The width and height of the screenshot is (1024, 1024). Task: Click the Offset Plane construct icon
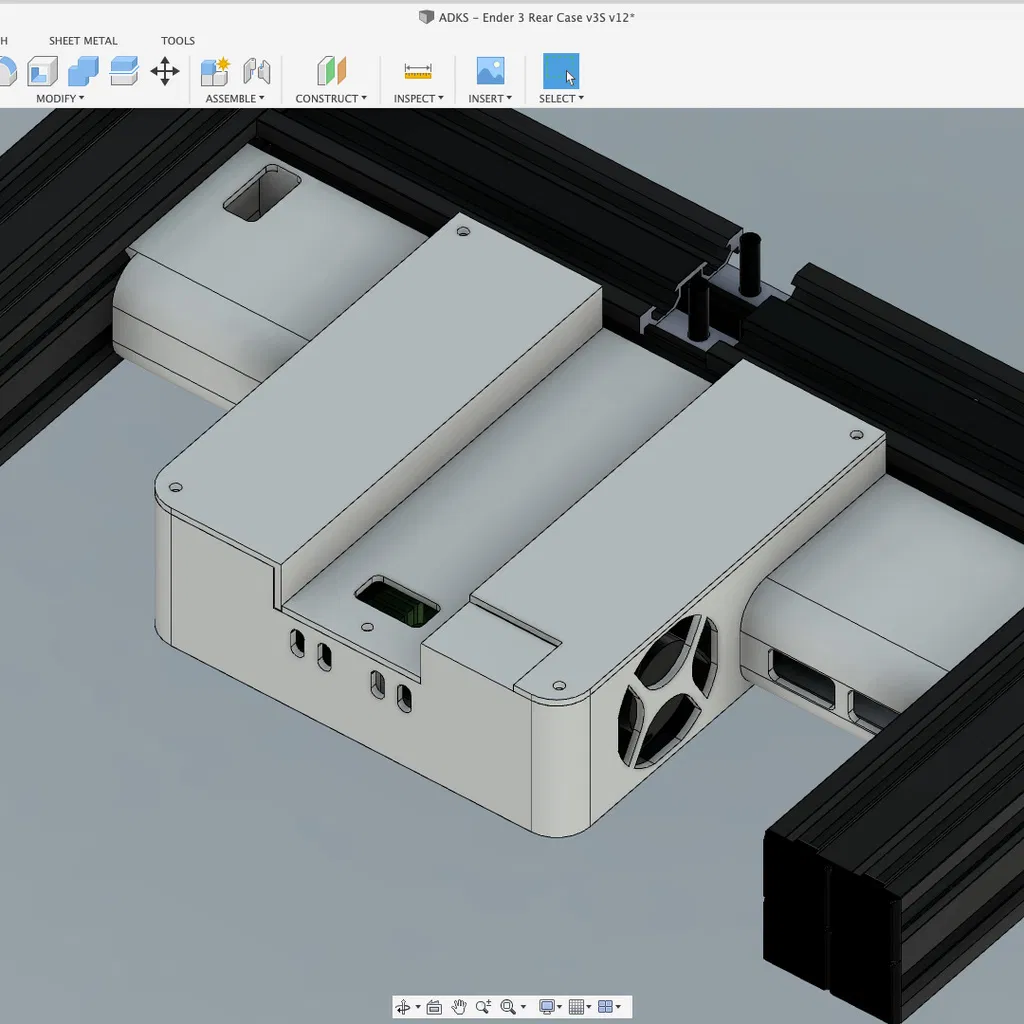coord(331,71)
